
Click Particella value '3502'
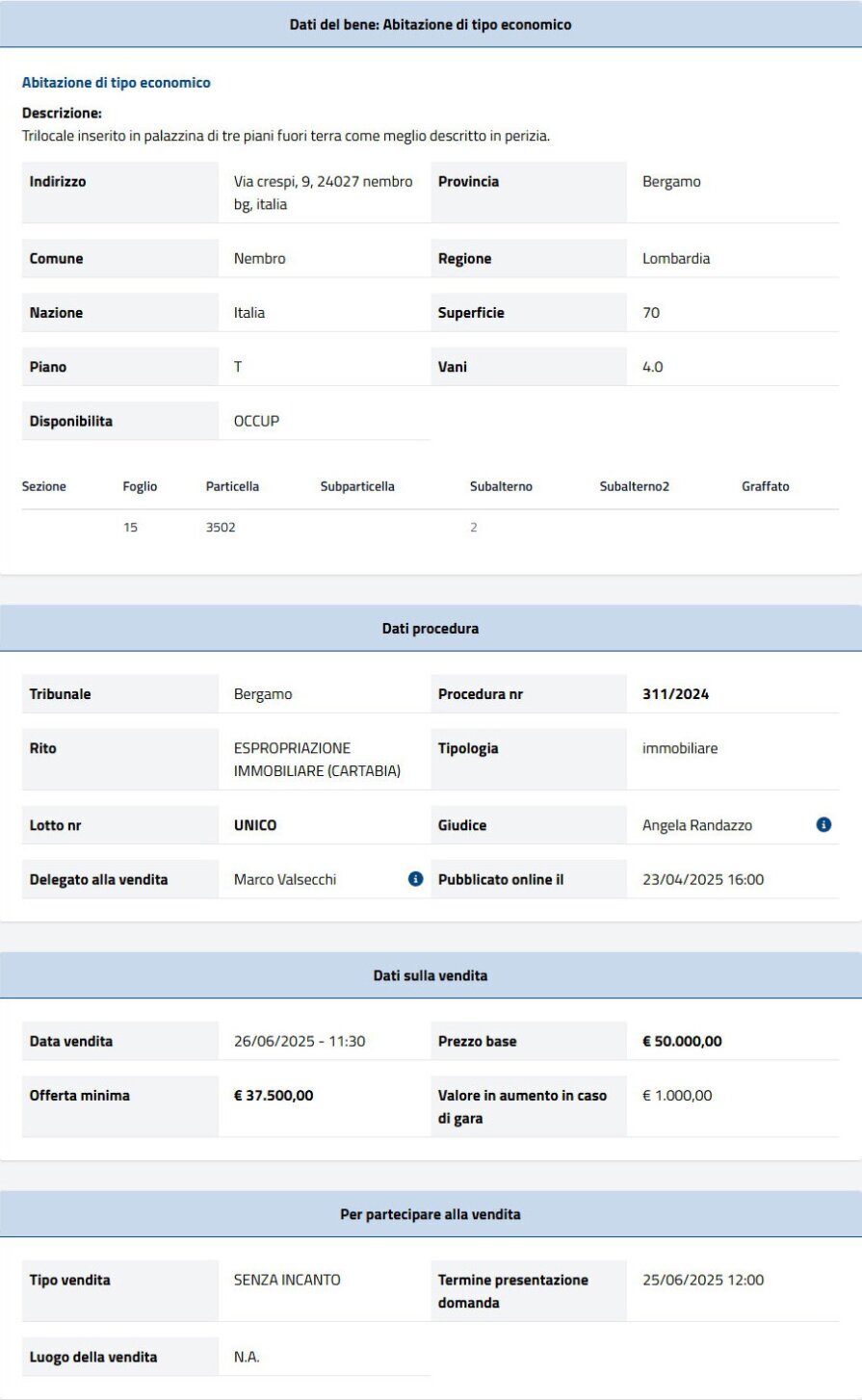[221, 528]
